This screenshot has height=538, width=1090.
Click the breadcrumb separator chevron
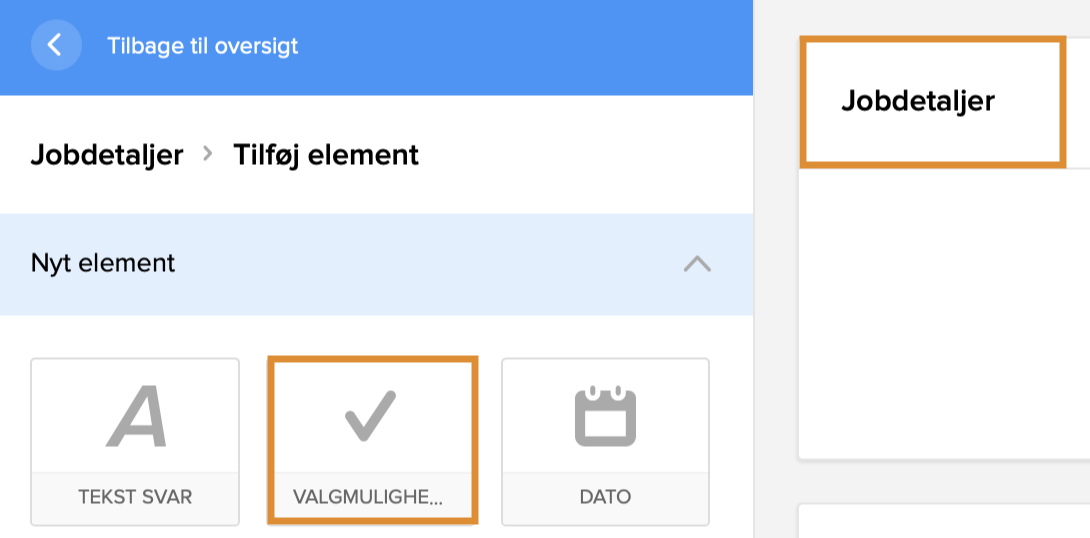(208, 154)
